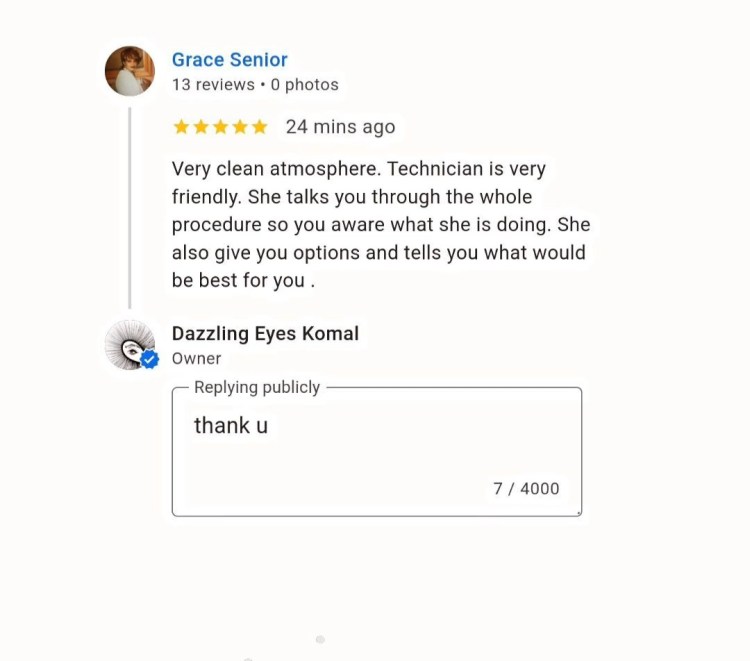Click the "7 / 4000" character counter
Screen dimensions: 750x661
(x=526, y=489)
